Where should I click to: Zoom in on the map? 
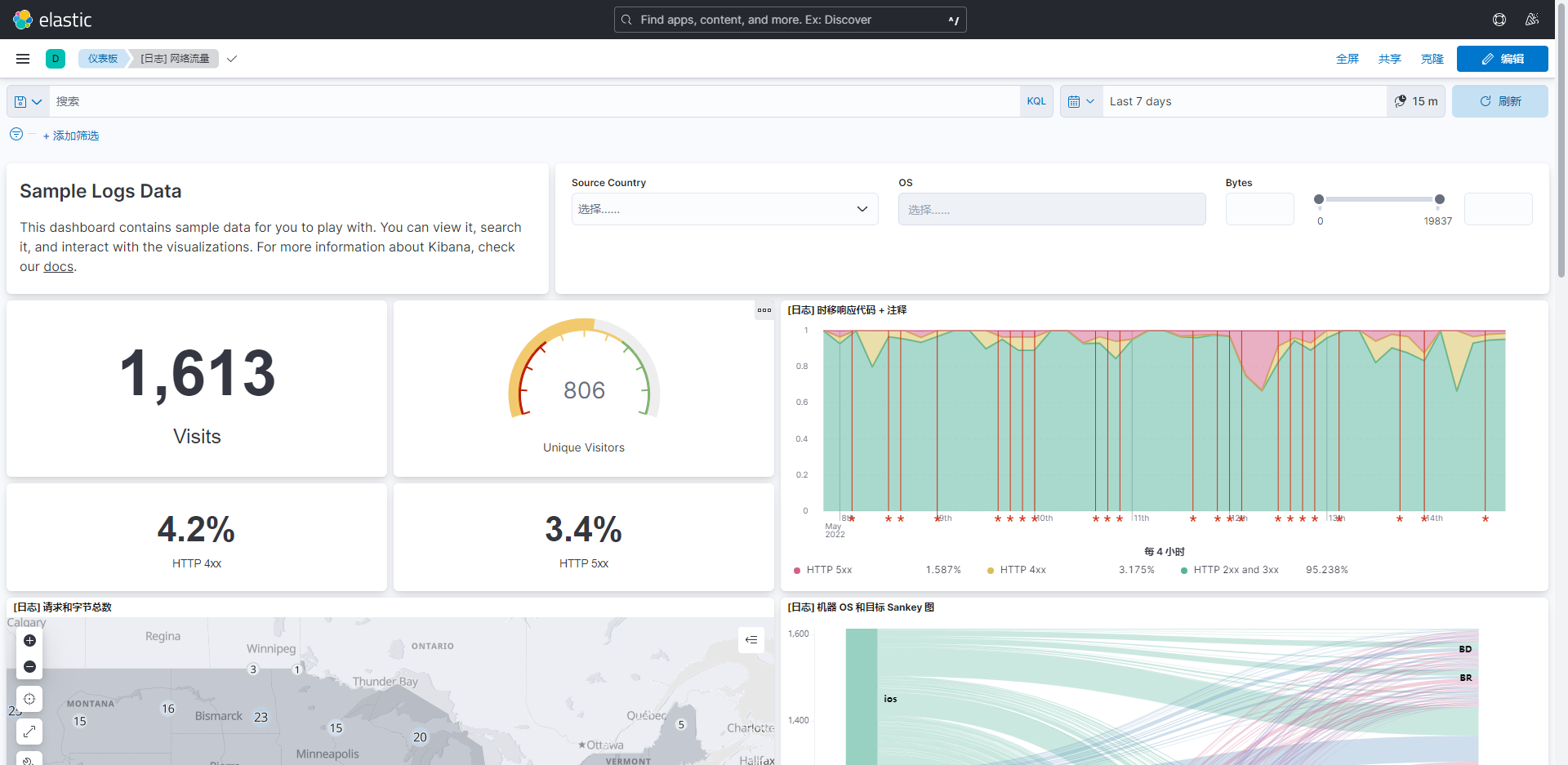coord(29,641)
